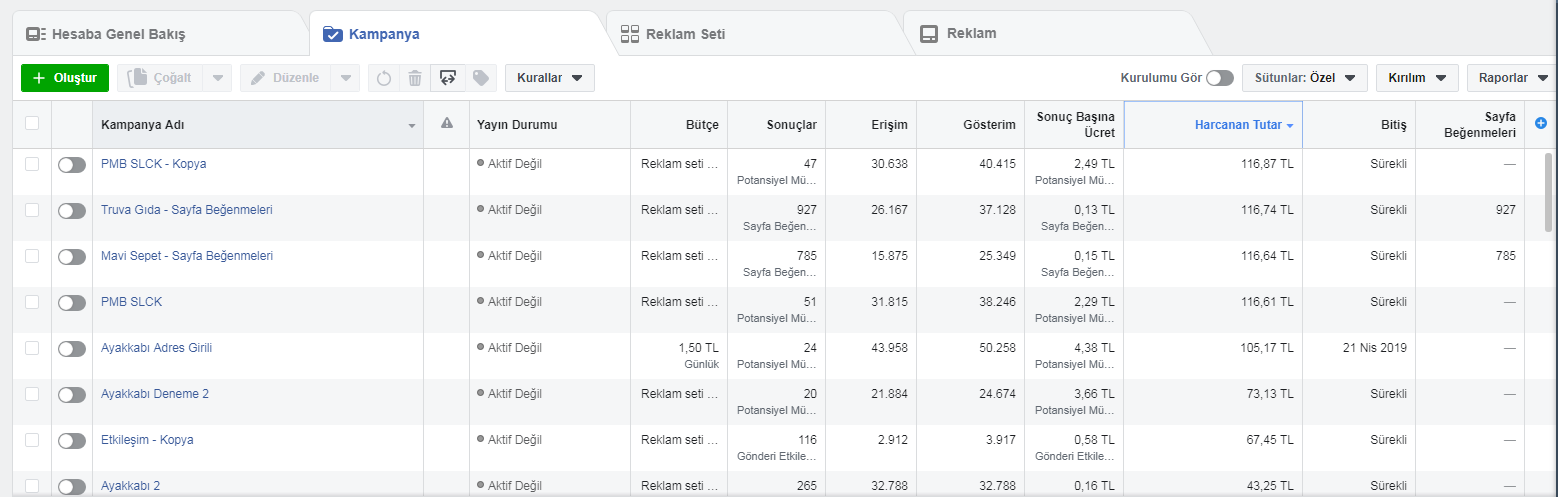The image size is (1558, 497).
Task: Check the Truva Gıda row checkbox
Action: [32, 209]
